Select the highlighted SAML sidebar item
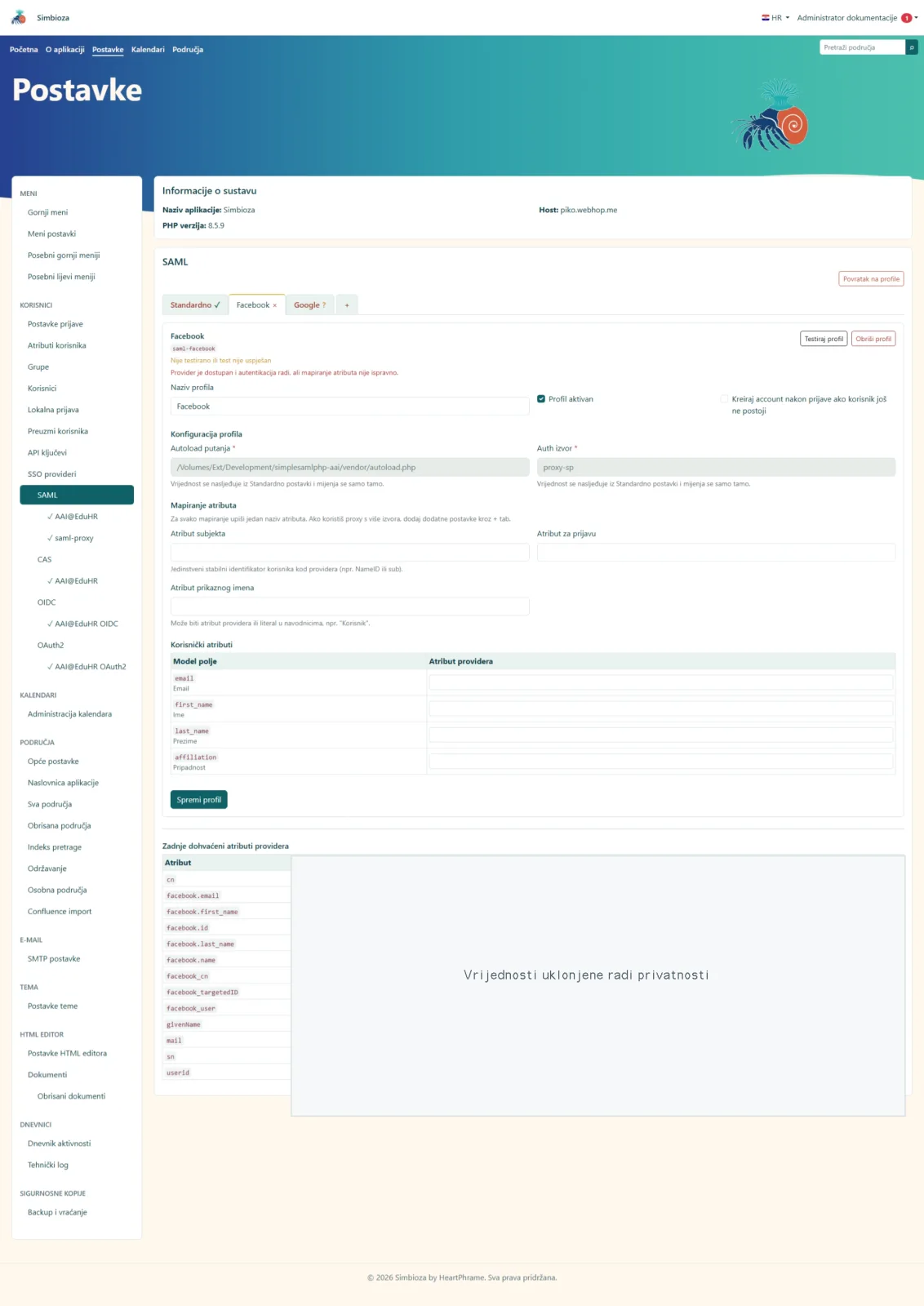The width and height of the screenshot is (924, 1306). tap(77, 495)
